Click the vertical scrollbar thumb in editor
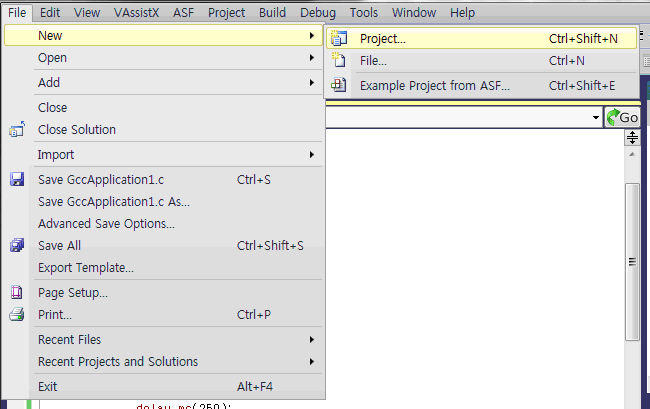The height and width of the screenshot is (409, 650). [x=631, y=260]
